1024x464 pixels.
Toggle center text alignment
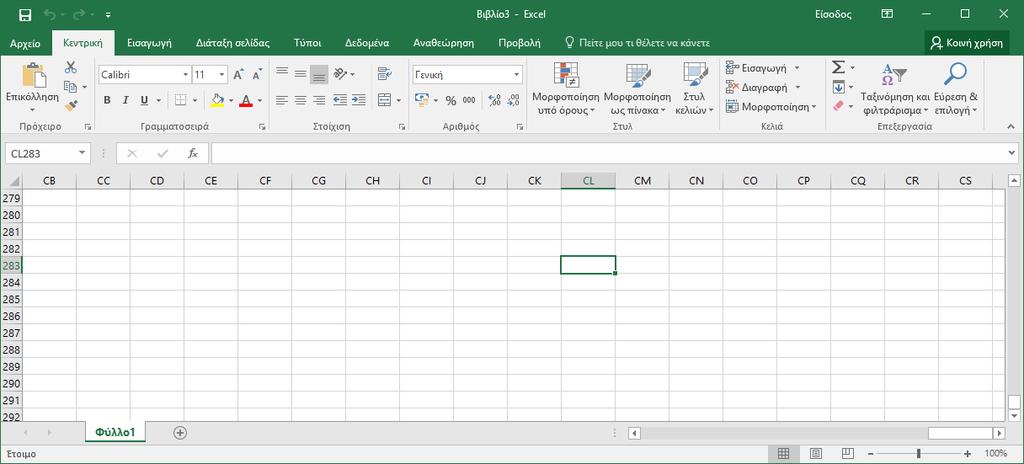300,100
